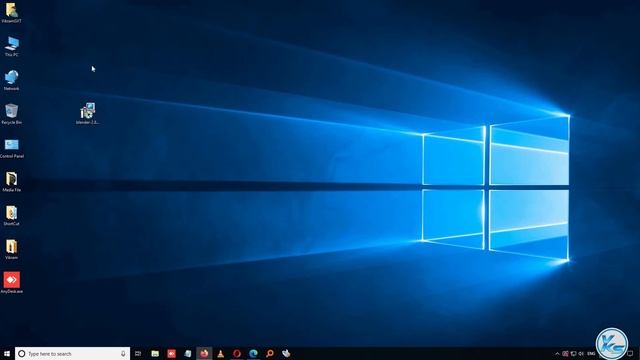Image resolution: width=640 pixels, height=360 pixels.
Task: Select the user folder icon at top-left
Action: pyautogui.click(x=11, y=13)
